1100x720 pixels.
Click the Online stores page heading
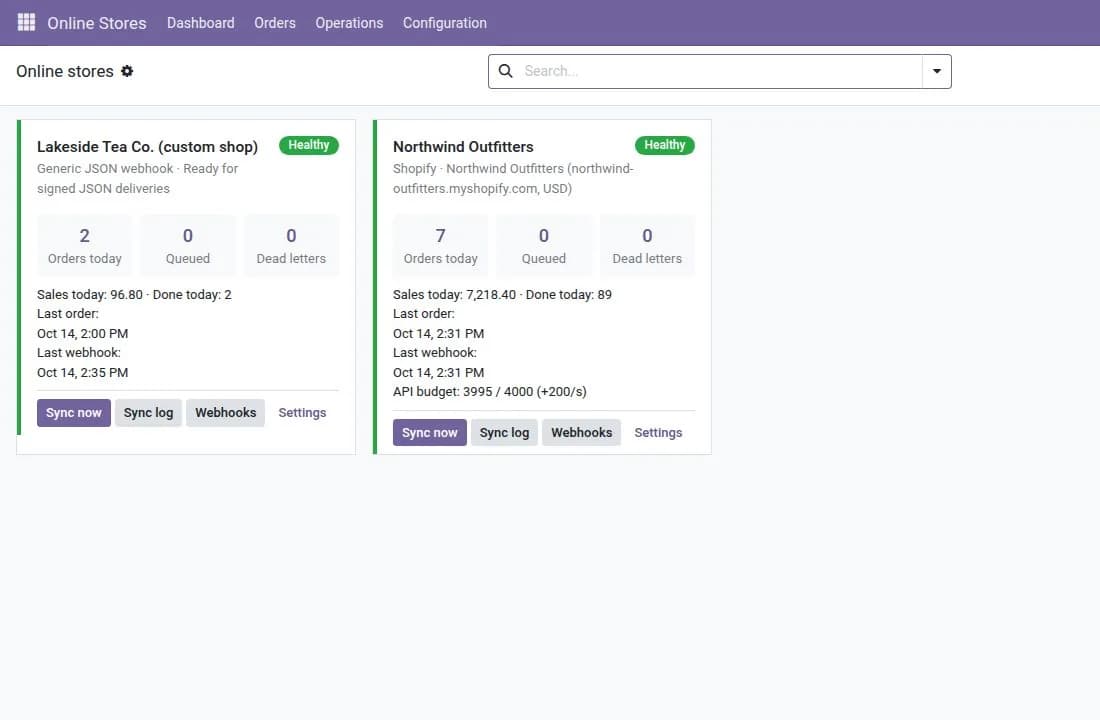(x=65, y=72)
